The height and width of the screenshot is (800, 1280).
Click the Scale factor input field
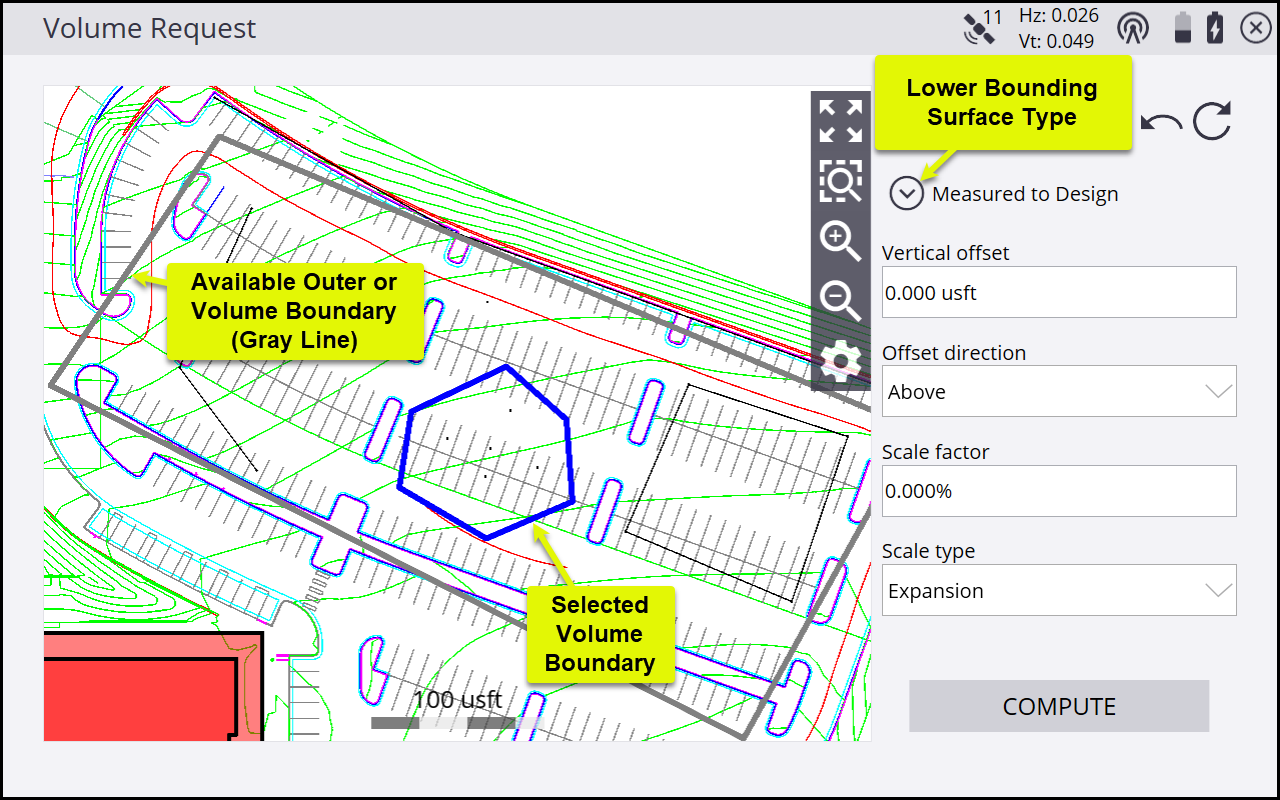pyautogui.click(x=1059, y=491)
